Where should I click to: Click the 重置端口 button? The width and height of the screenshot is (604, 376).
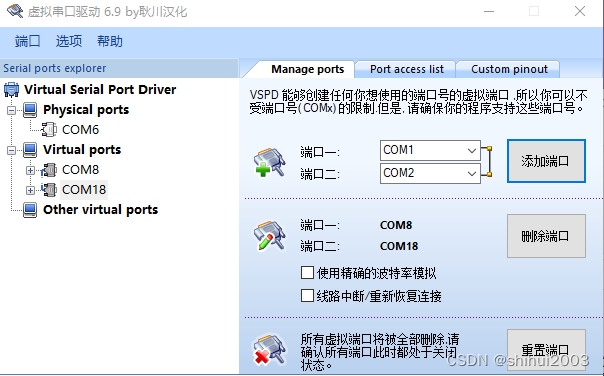pyautogui.click(x=546, y=350)
